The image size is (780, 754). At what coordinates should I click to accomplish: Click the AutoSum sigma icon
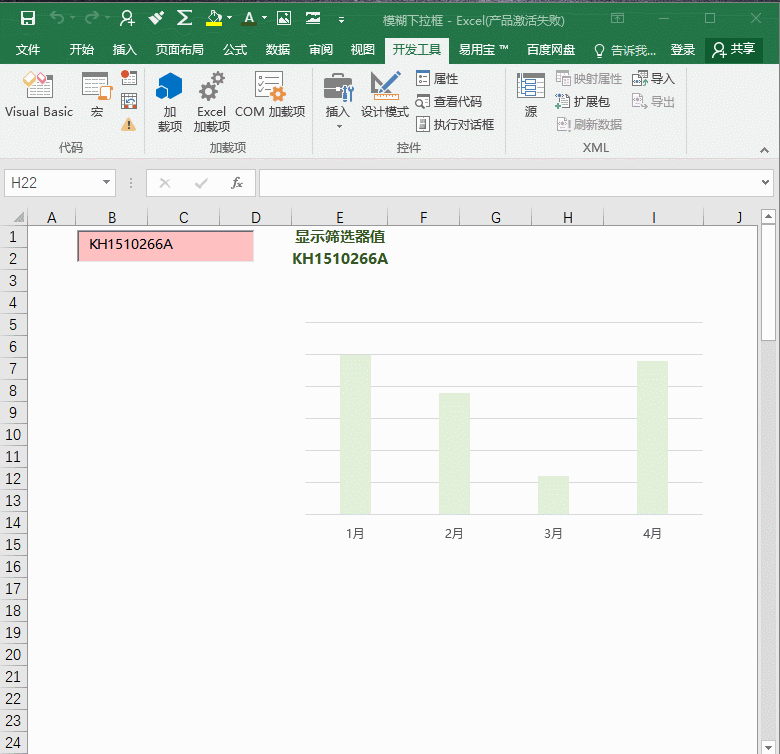tap(184, 18)
